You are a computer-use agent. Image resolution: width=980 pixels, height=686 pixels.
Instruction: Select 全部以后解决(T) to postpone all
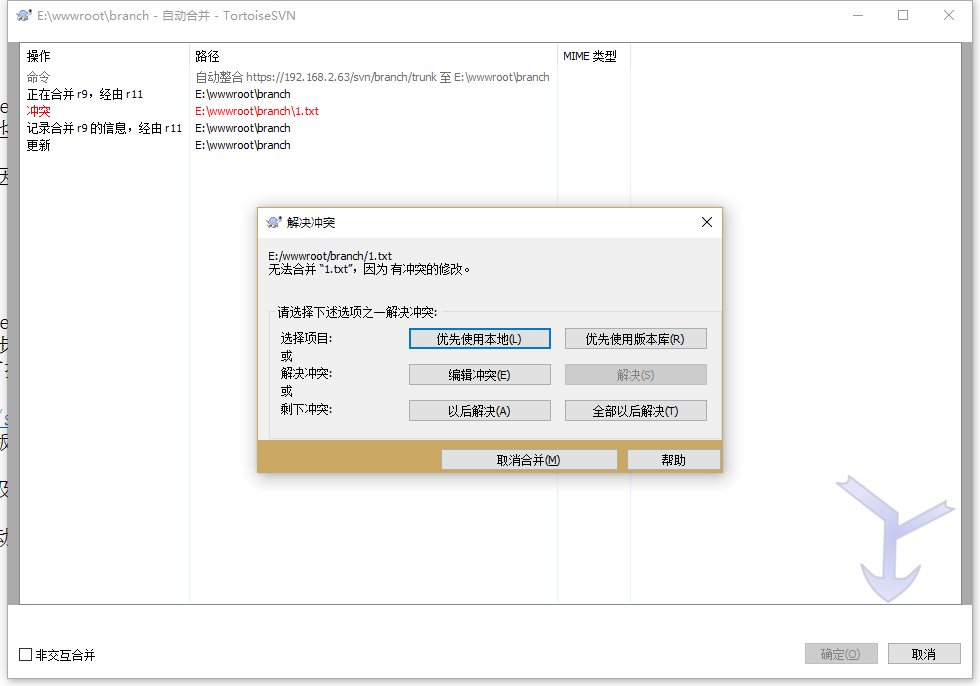tap(636, 410)
